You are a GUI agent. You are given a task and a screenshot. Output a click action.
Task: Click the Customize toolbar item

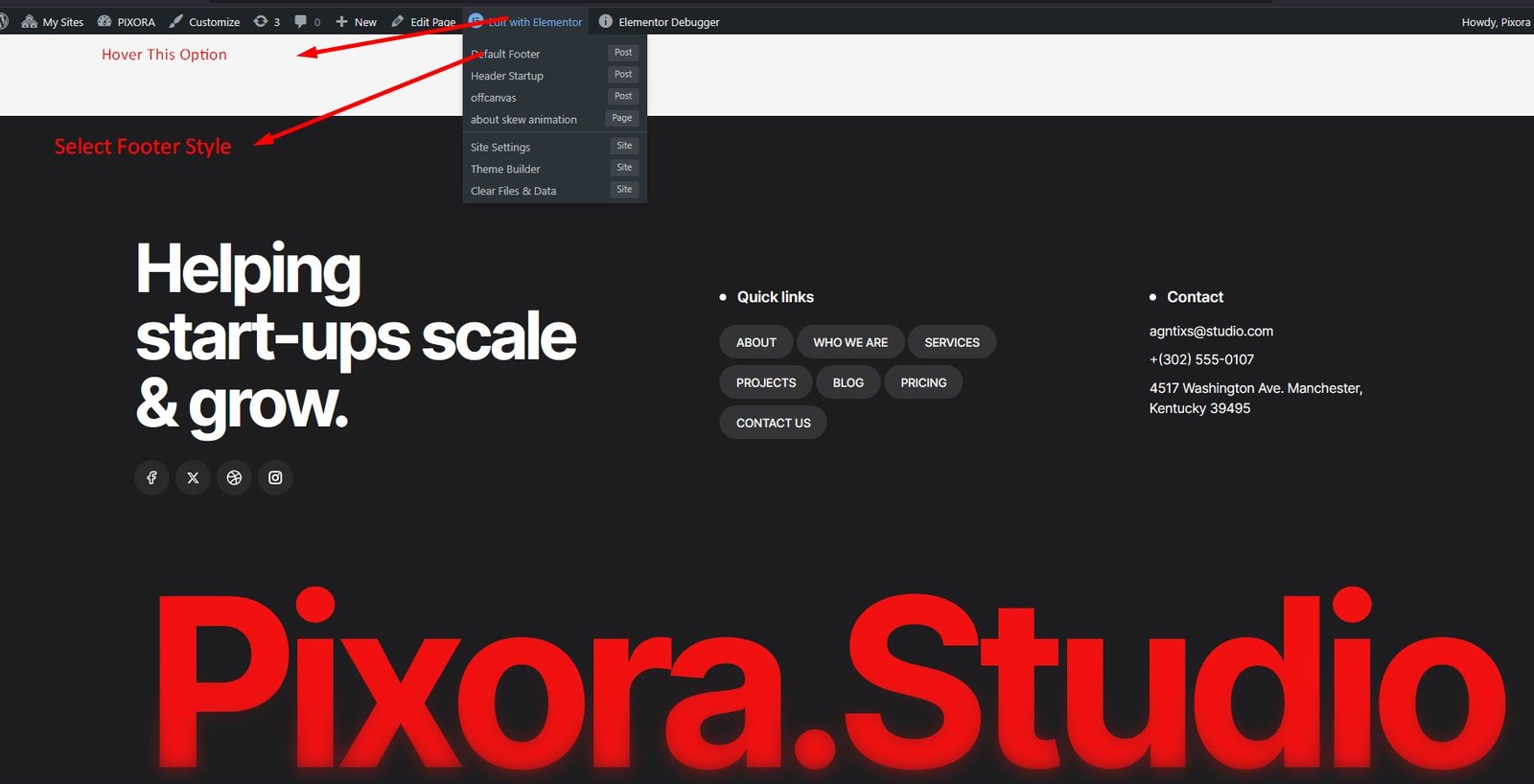point(204,21)
